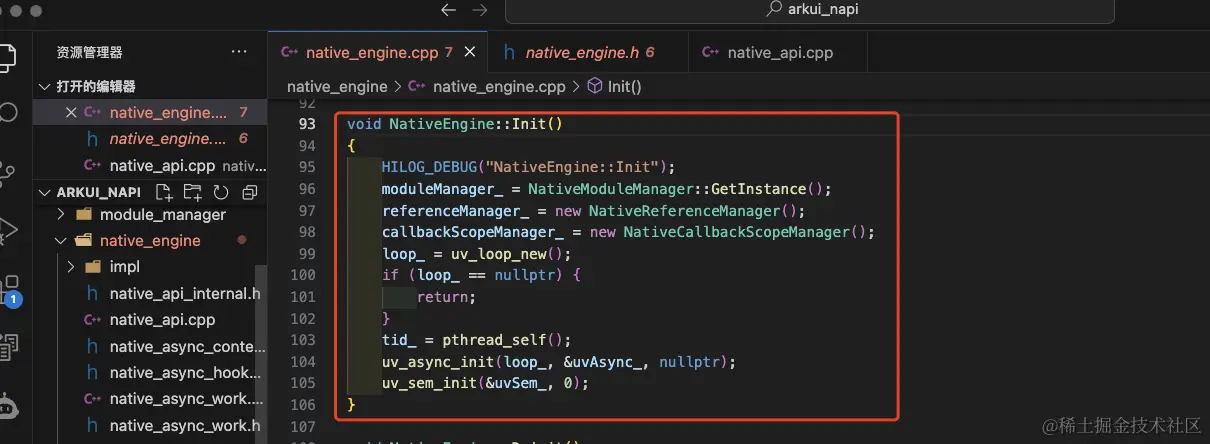This screenshot has width=1210, height=444.
Task: Open Extensions view with badge 1
Action: (x=10, y=291)
